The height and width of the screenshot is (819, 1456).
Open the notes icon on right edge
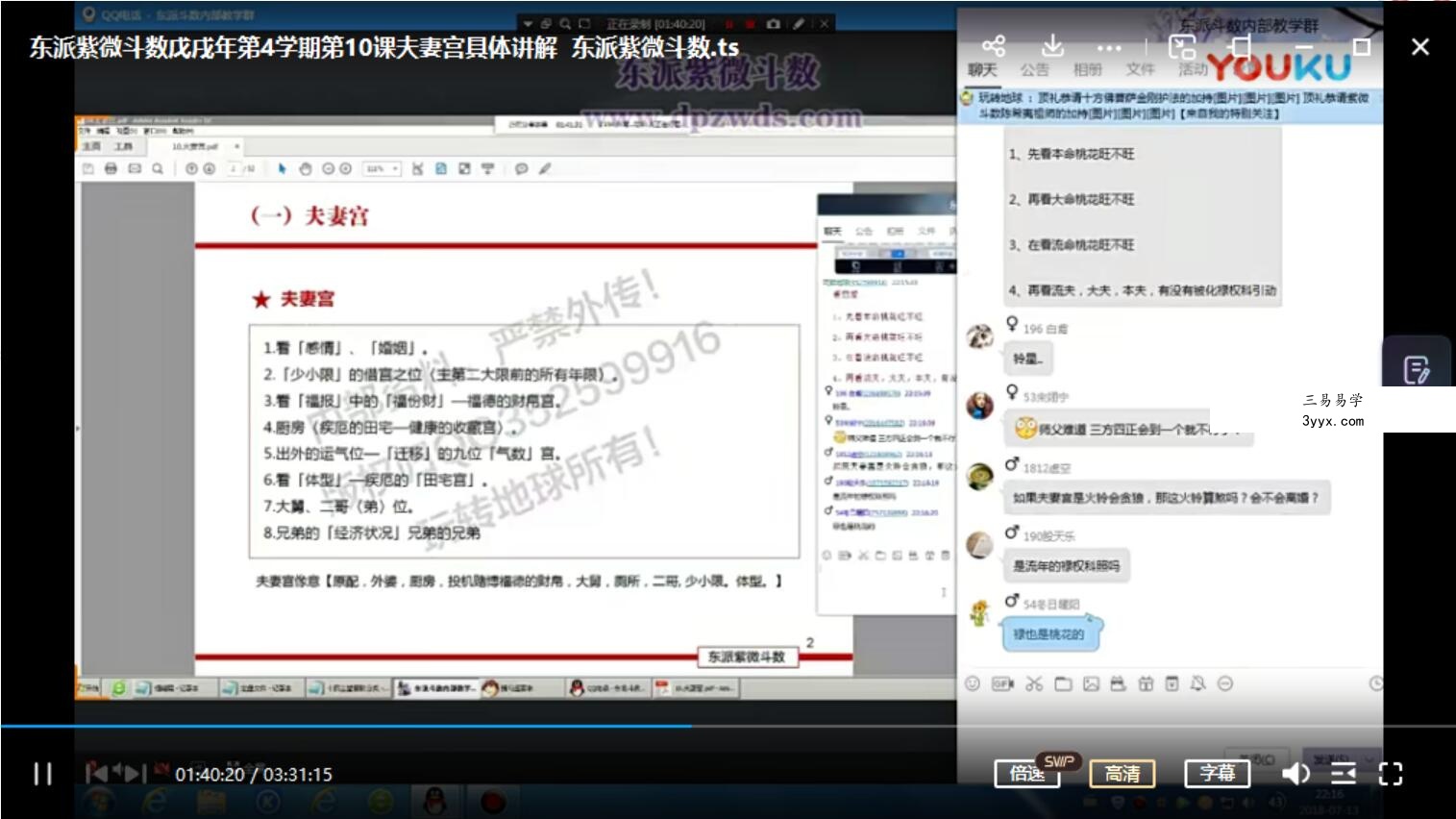click(x=1417, y=369)
